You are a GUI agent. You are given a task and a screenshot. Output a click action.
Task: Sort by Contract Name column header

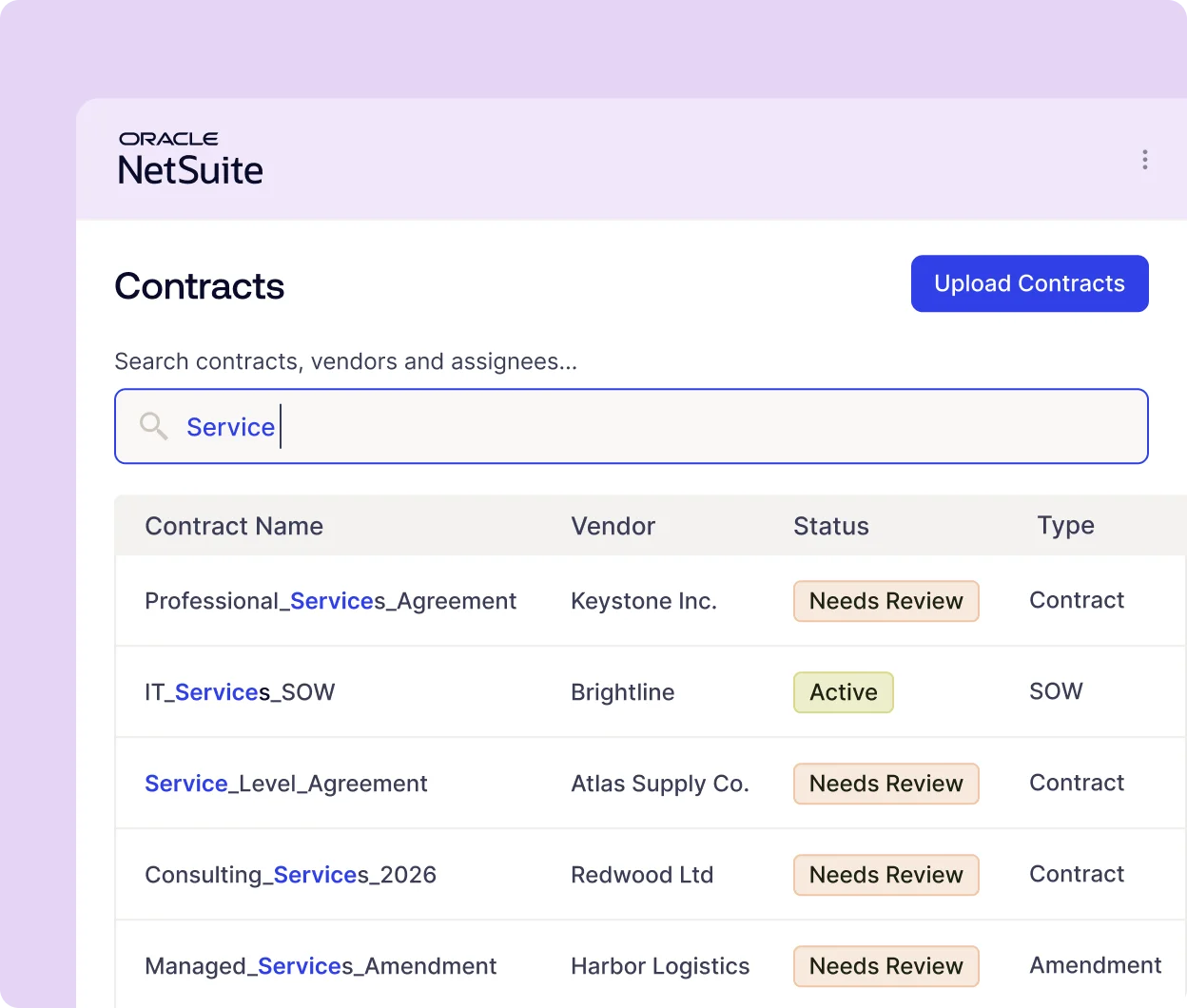pos(234,526)
